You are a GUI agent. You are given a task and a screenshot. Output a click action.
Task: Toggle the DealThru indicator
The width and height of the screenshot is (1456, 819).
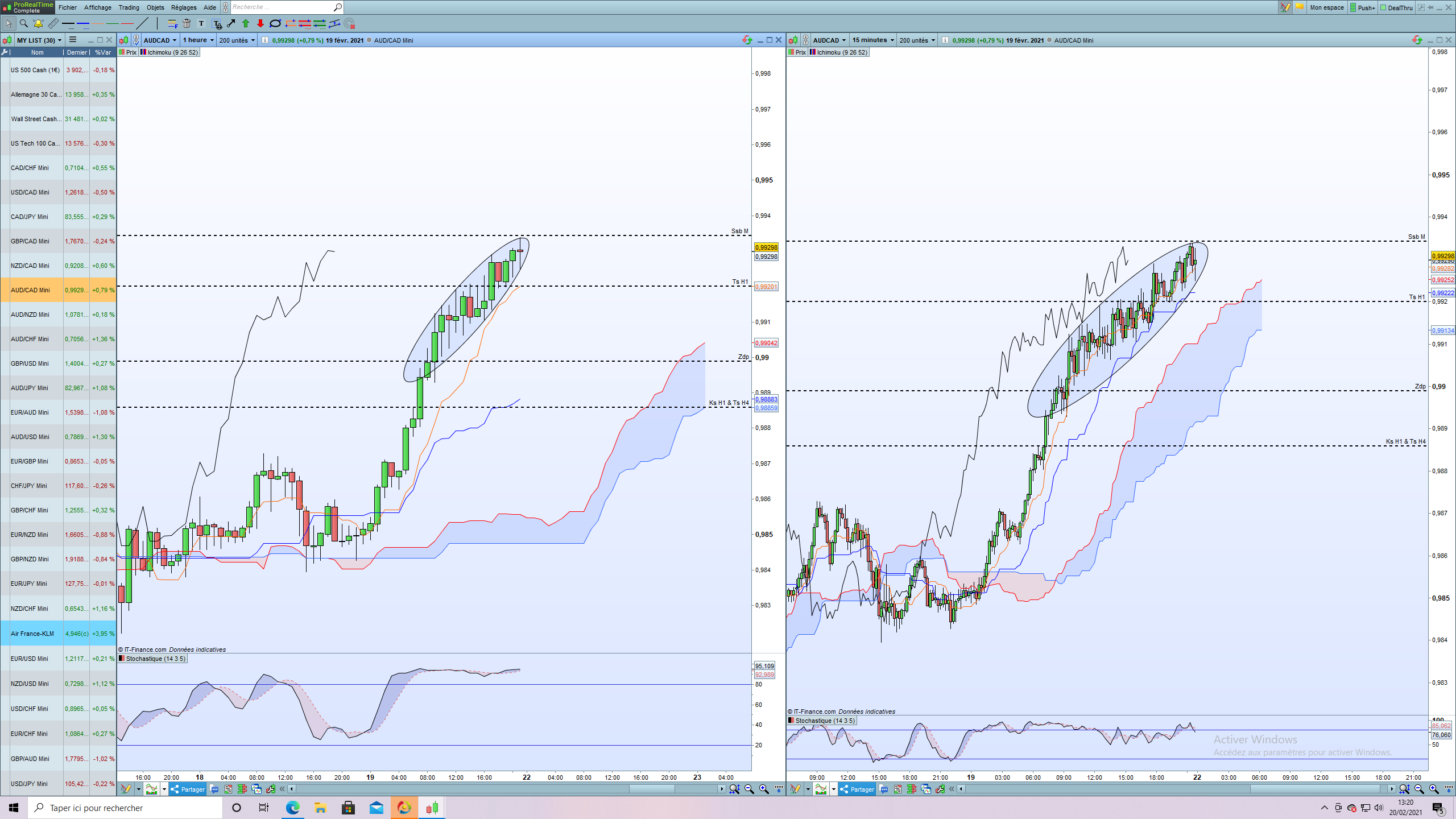pyautogui.click(x=1396, y=7)
